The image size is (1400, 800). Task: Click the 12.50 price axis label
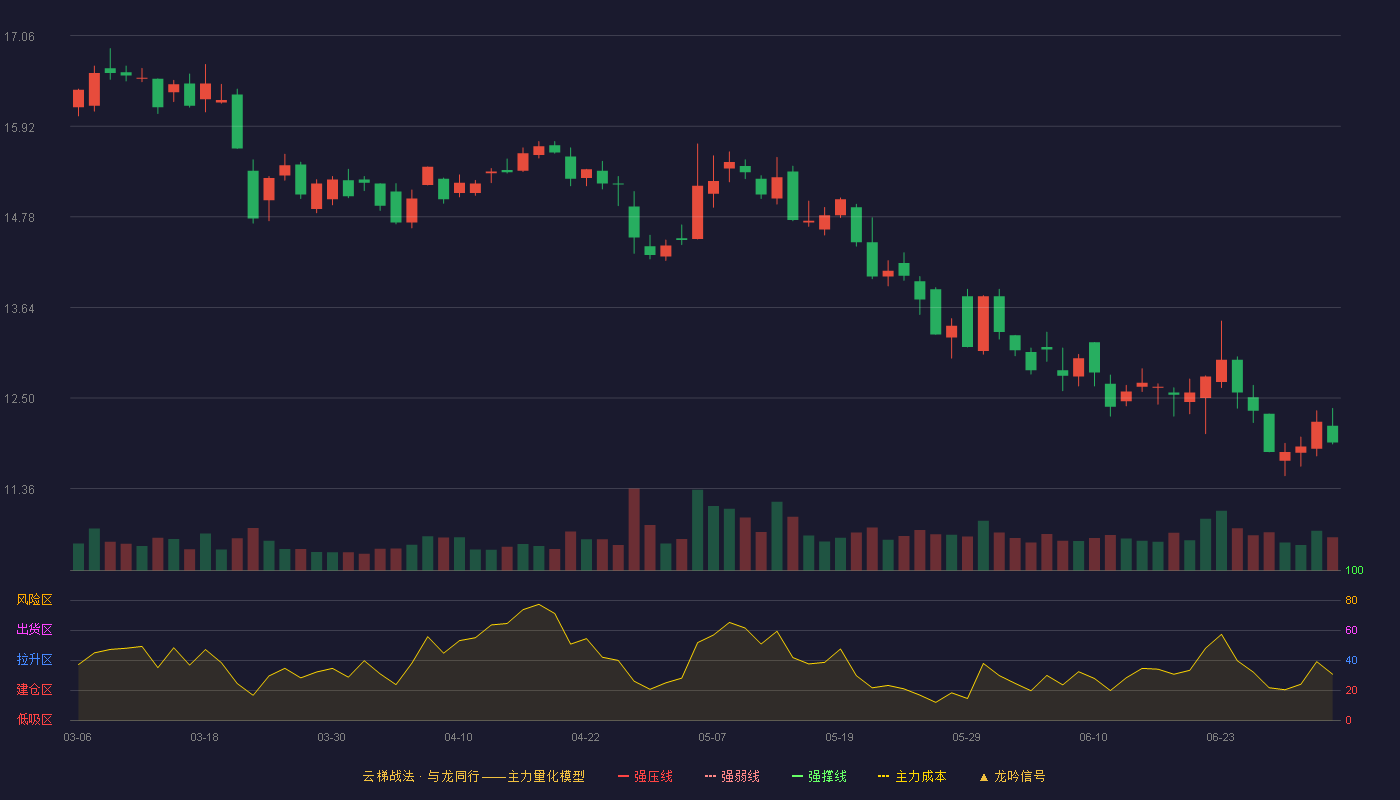19,399
